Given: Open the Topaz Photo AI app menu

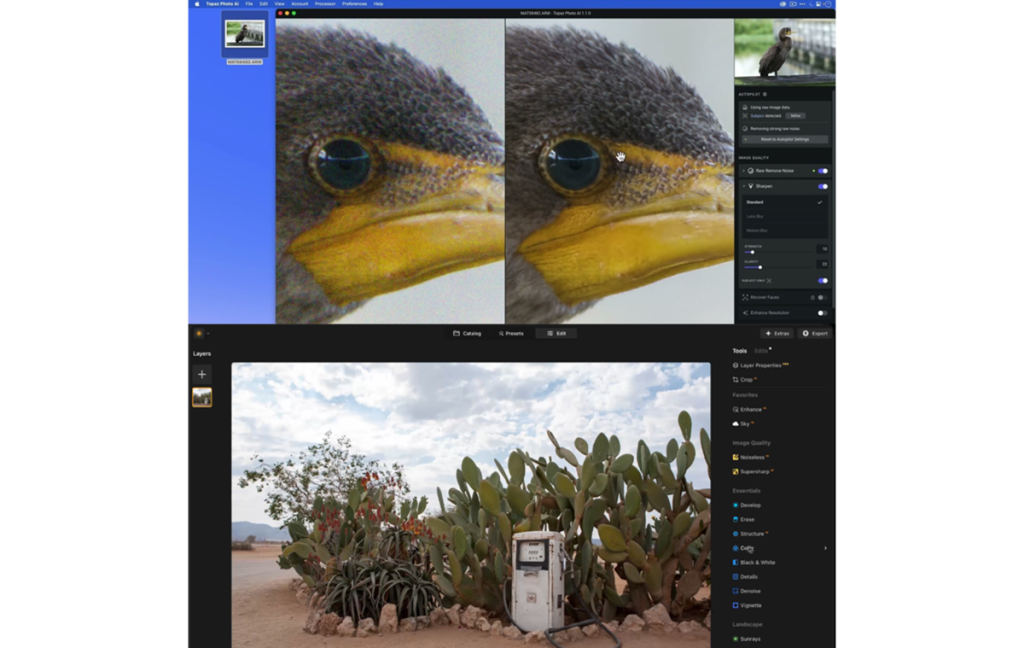Looking at the screenshot, I should point(222,4).
